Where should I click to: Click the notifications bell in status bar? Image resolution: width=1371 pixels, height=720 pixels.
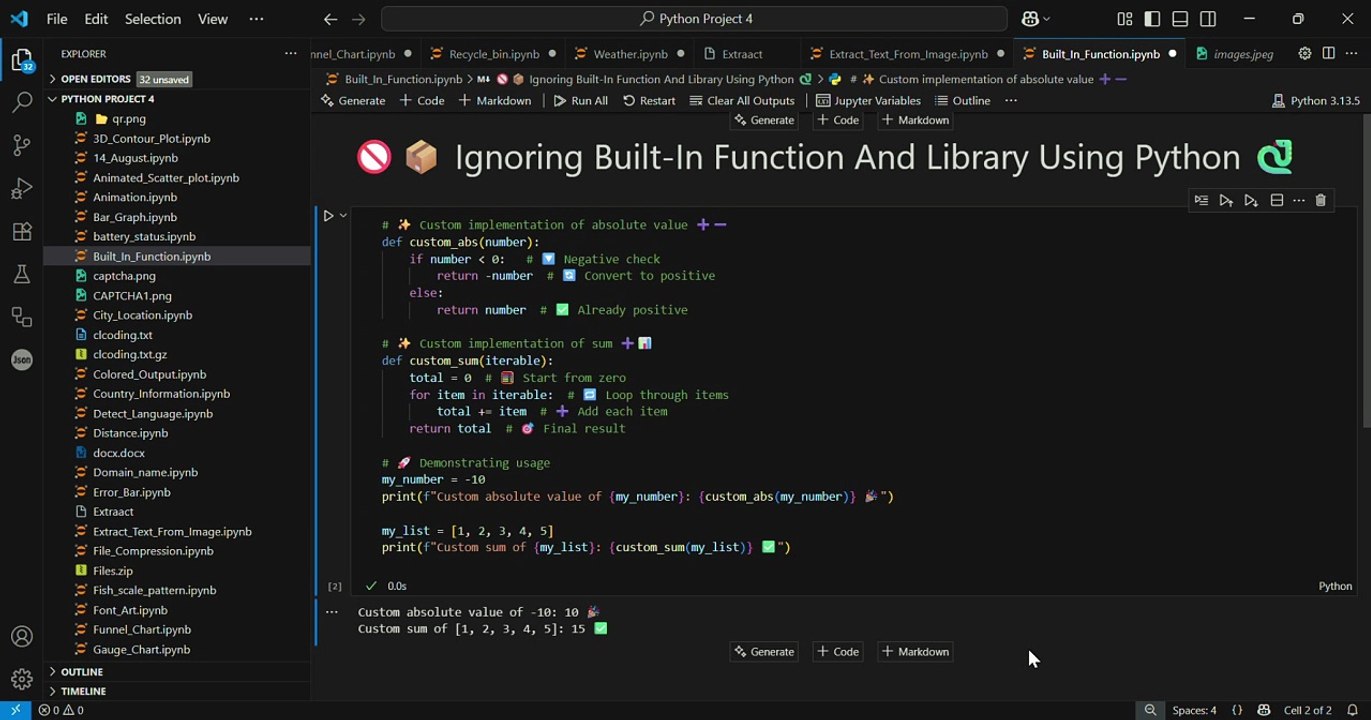(1351, 710)
